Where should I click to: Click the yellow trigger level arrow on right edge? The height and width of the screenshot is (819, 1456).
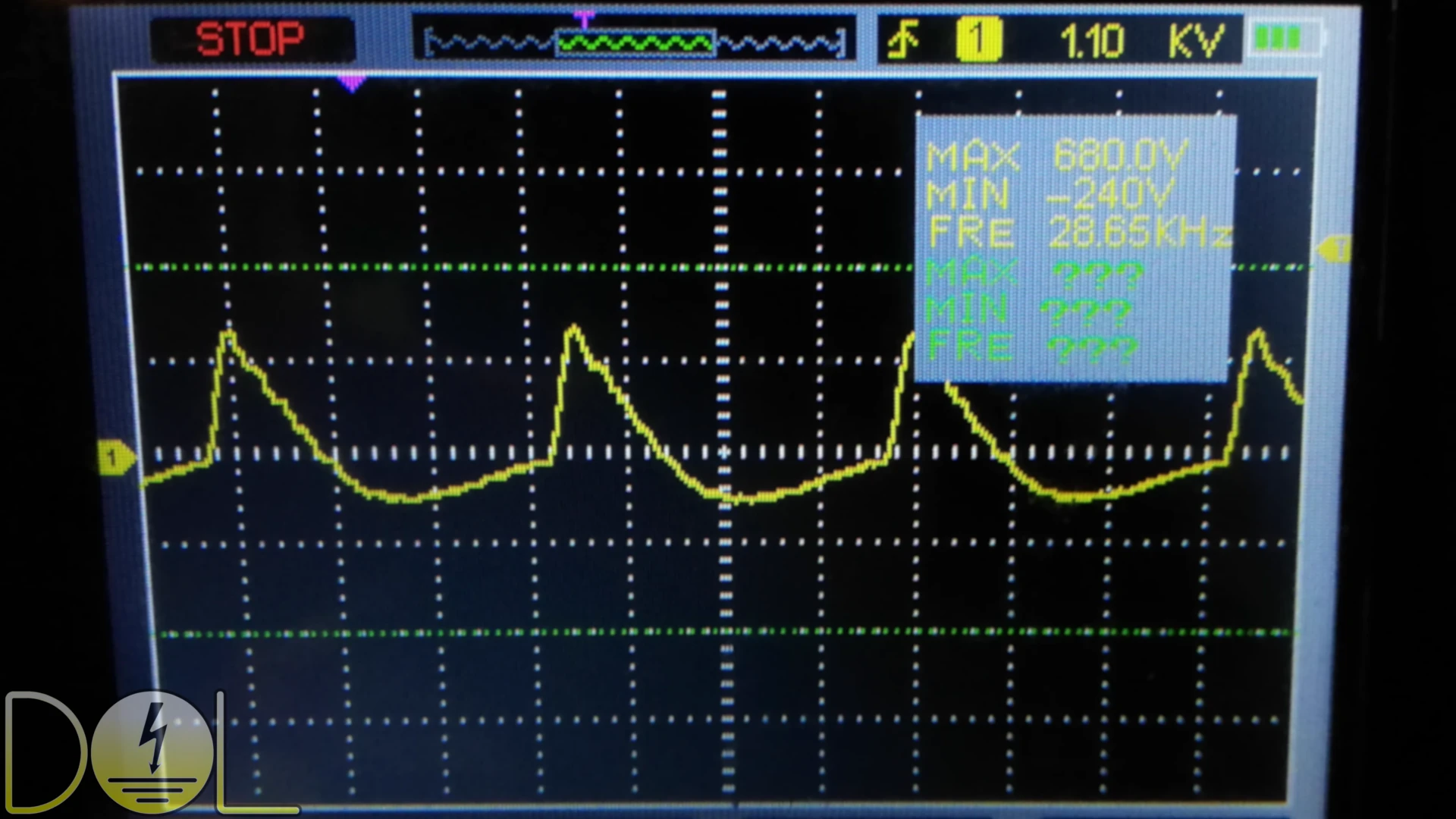coord(1335,248)
